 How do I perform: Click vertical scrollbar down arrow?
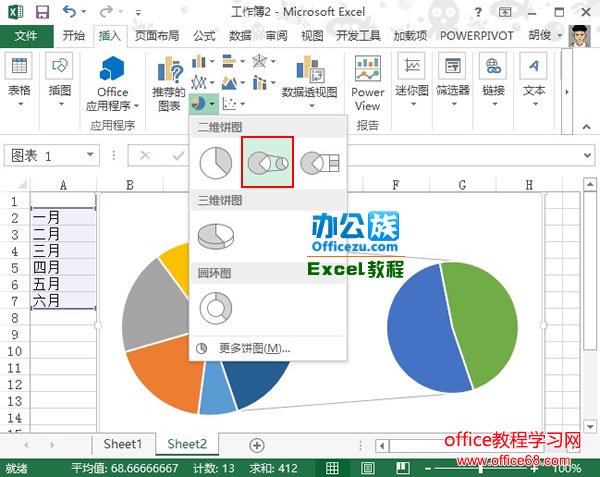point(590,426)
